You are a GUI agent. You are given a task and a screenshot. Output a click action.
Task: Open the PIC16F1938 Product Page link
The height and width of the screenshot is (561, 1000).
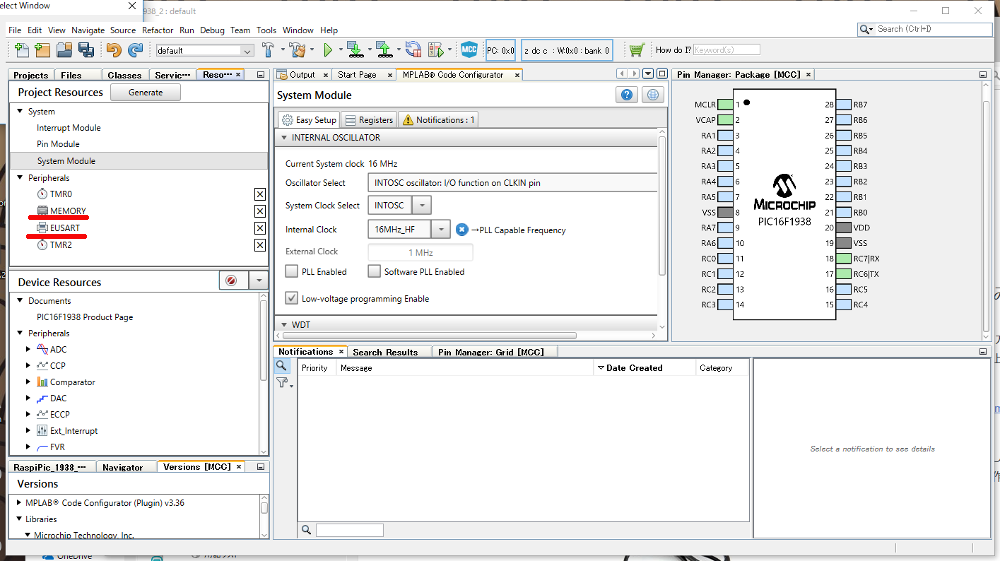(85, 317)
